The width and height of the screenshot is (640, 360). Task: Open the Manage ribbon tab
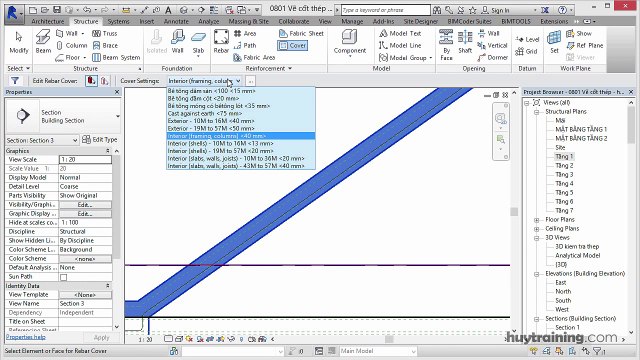click(x=352, y=21)
